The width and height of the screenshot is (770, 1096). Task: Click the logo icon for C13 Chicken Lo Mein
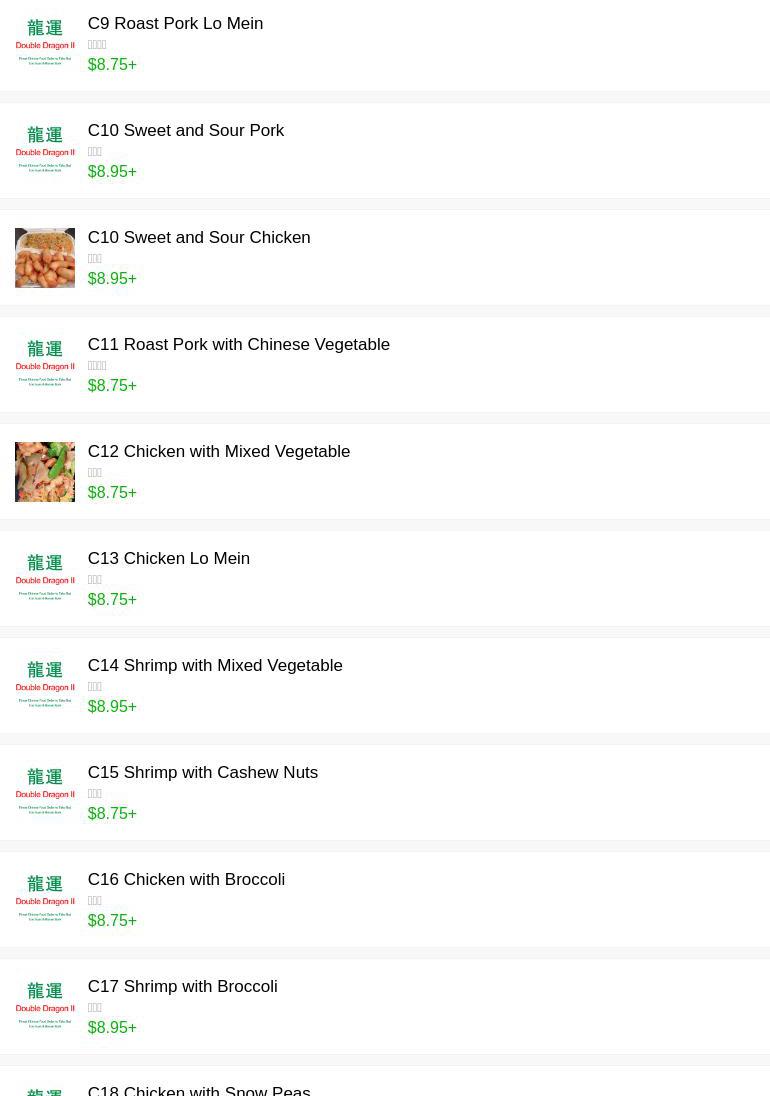pos(45,579)
